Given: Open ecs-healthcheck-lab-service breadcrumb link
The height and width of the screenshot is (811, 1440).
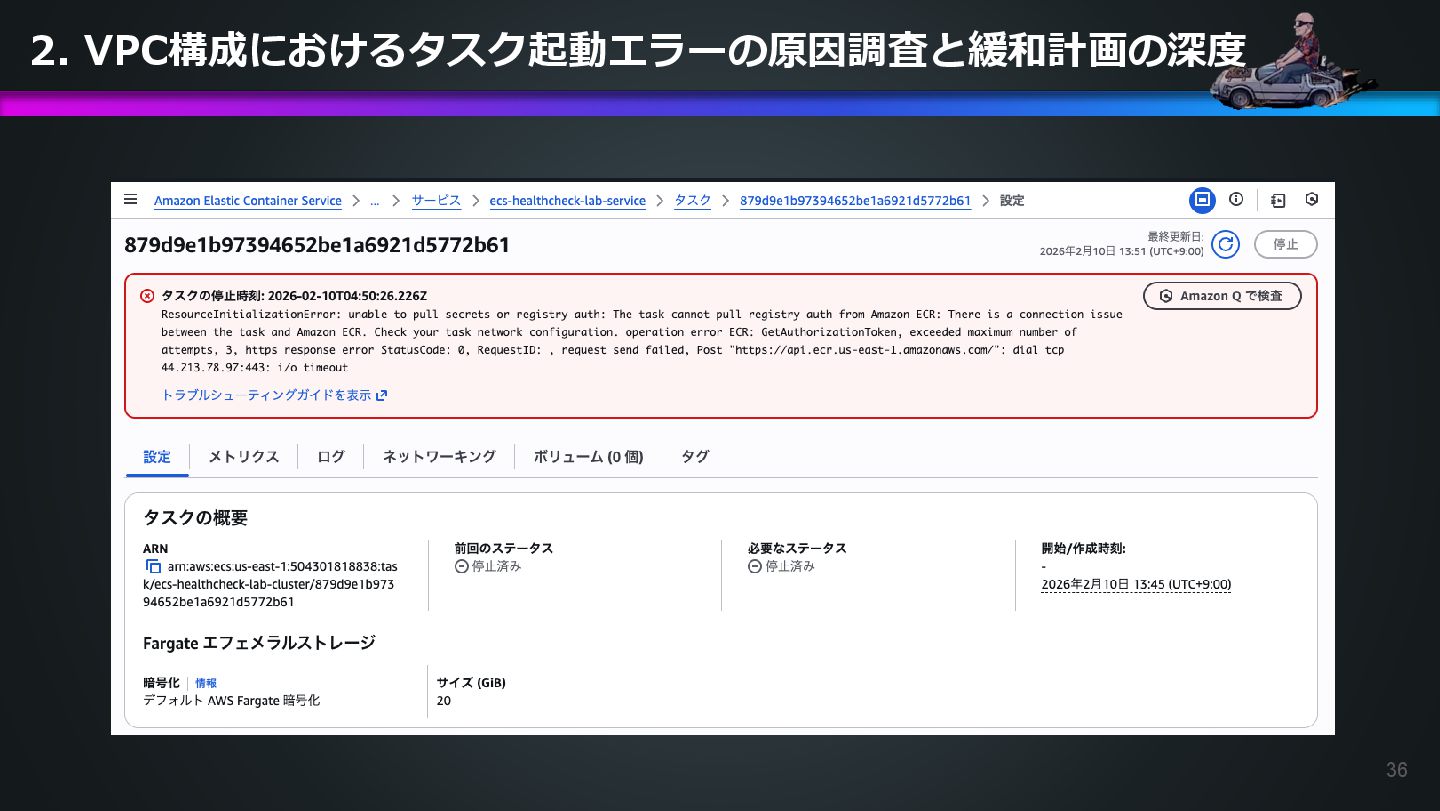Looking at the screenshot, I should (x=567, y=201).
